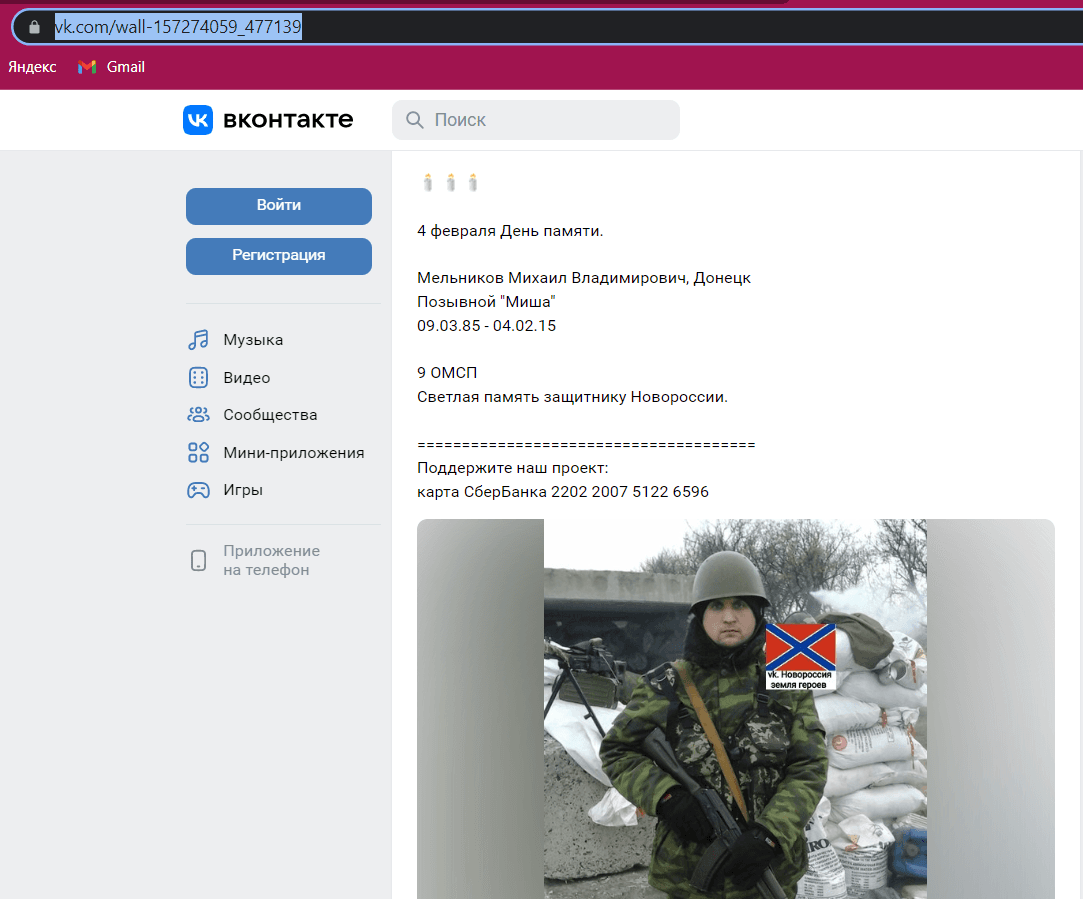Open the soldier photo in the post

tap(736, 709)
